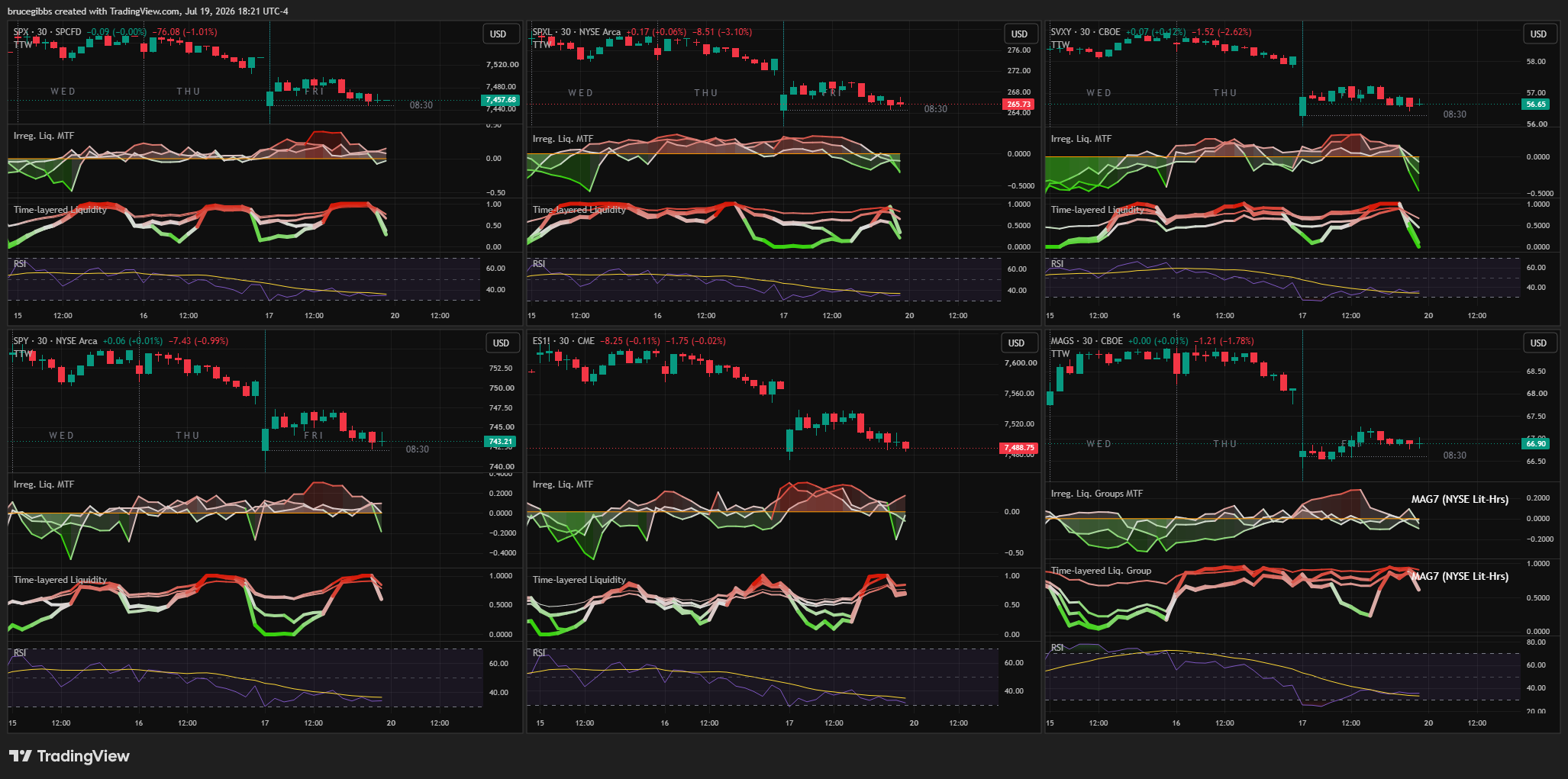Viewport: 1568px width, 779px height.
Task: Select Irreg. Liq. MTF legend on SPX chart
Action: pyautogui.click(x=44, y=136)
